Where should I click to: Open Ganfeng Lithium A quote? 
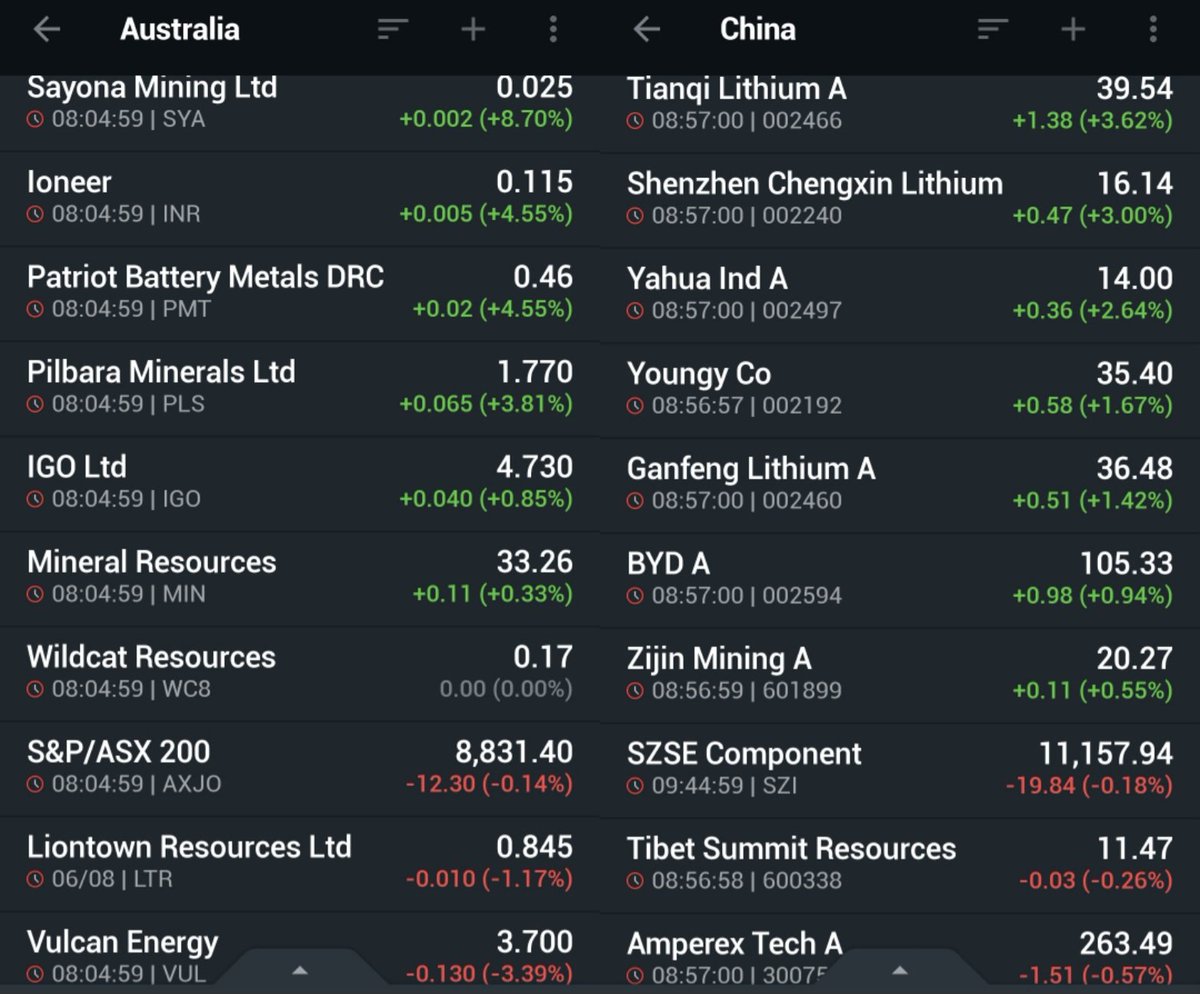900,485
